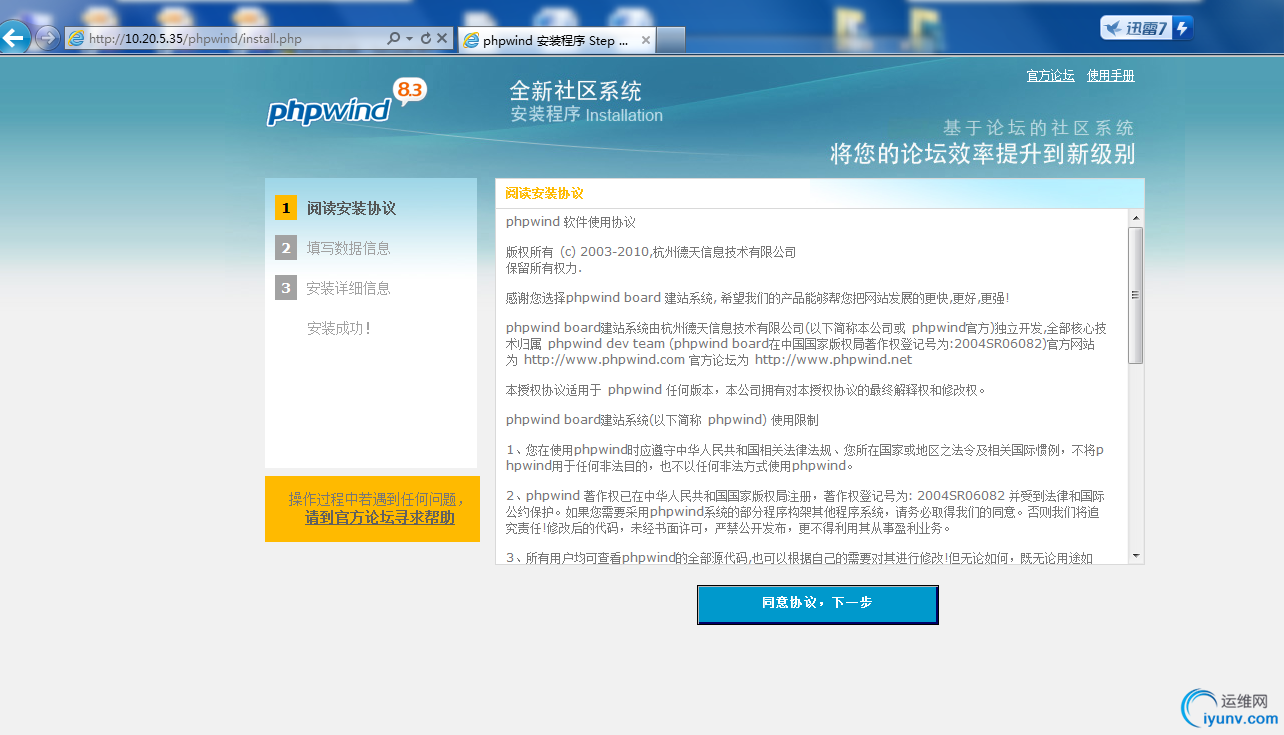Click the lightning bolt icon beside 迅雷7
Image resolution: width=1284 pixels, height=735 pixels.
pos(1183,28)
